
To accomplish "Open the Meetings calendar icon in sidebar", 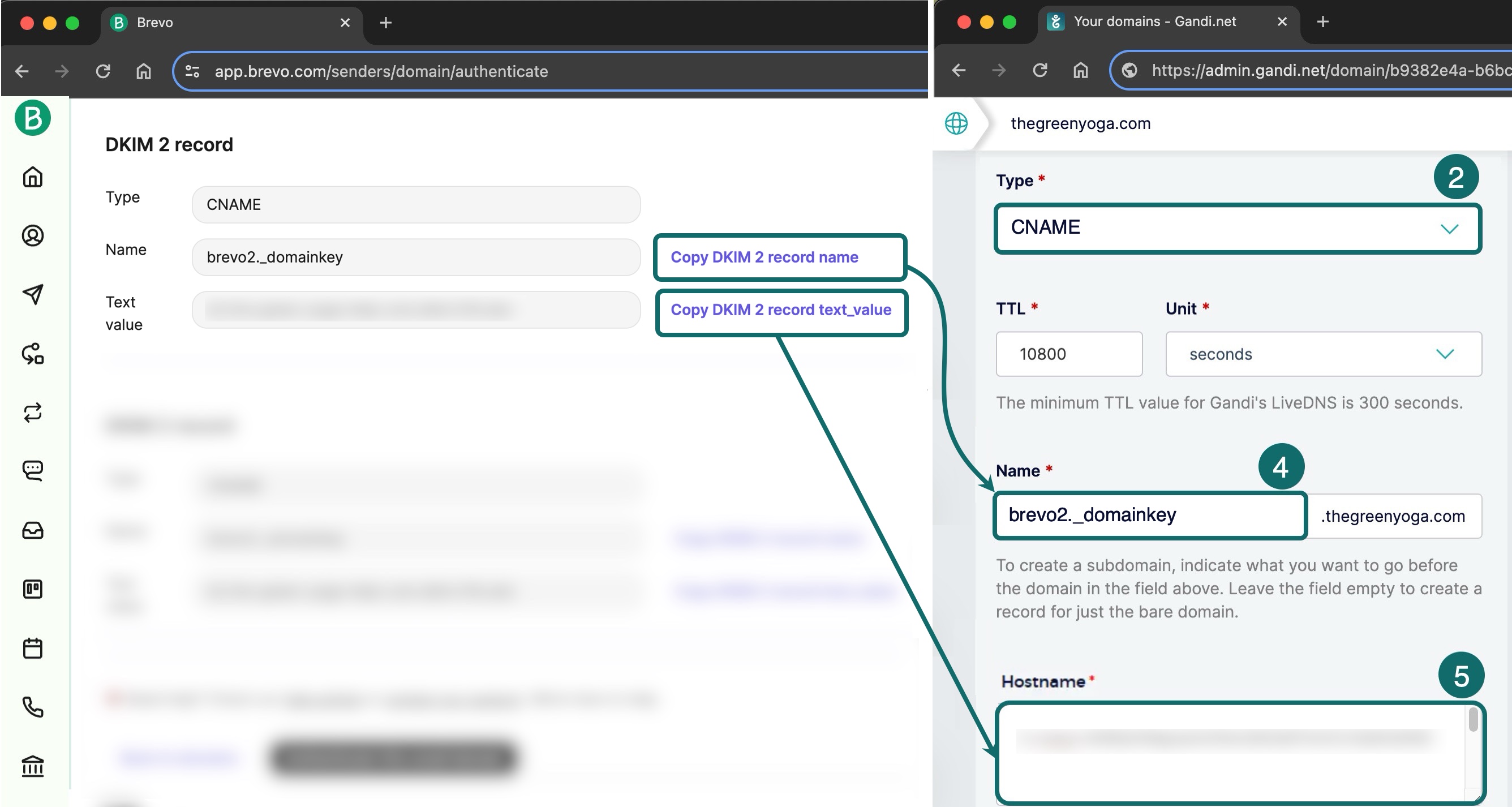I will tap(33, 648).
